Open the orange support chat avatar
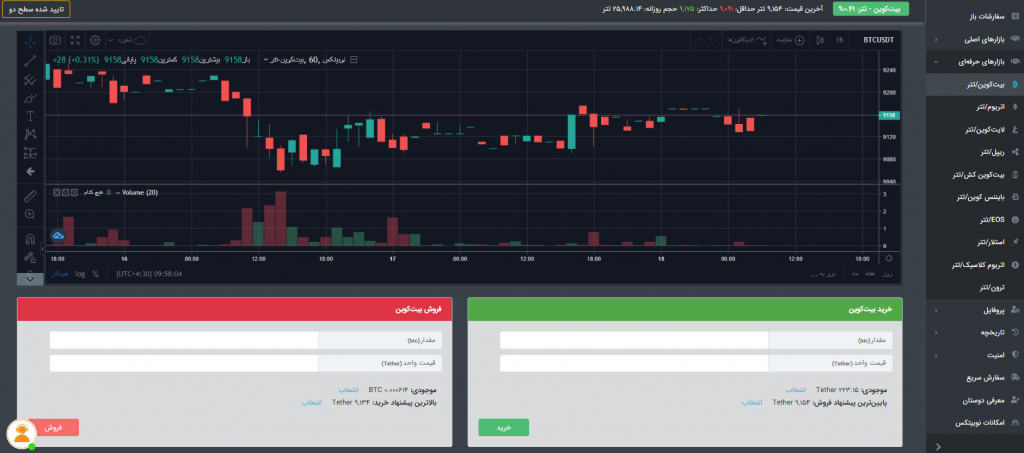Image resolution: width=1024 pixels, height=453 pixels. pos(20,433)
